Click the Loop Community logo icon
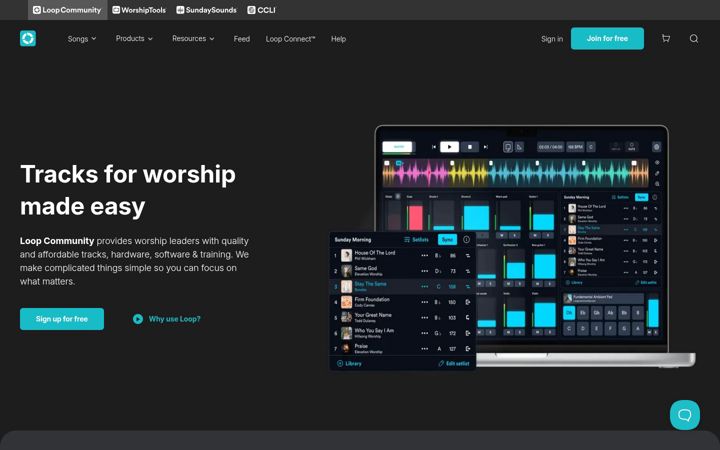Screen dimensions: 720x450 pos(28,39)
